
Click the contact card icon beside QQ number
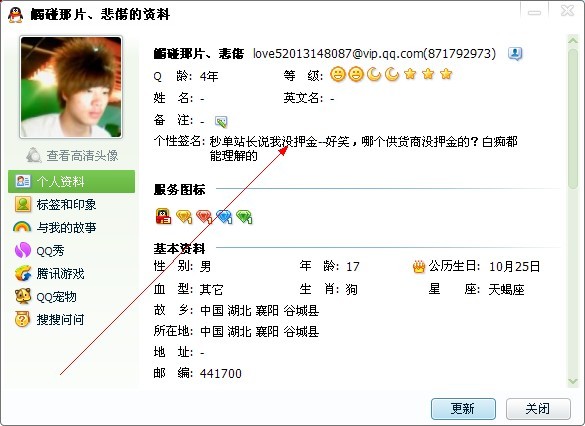(x=515, y=54)
